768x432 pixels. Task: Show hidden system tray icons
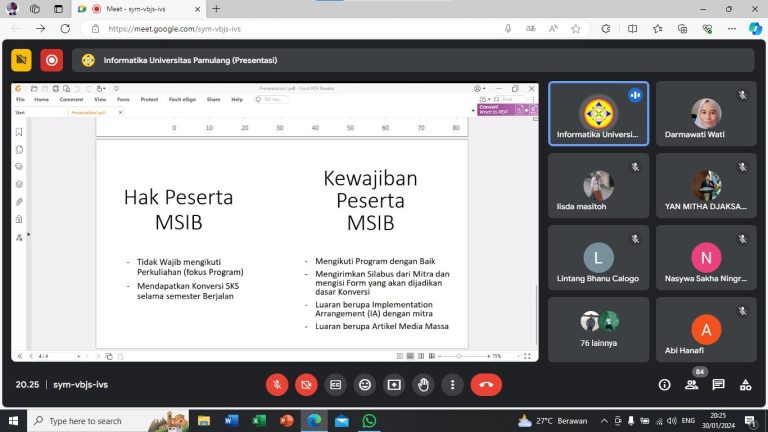(603, 421)
